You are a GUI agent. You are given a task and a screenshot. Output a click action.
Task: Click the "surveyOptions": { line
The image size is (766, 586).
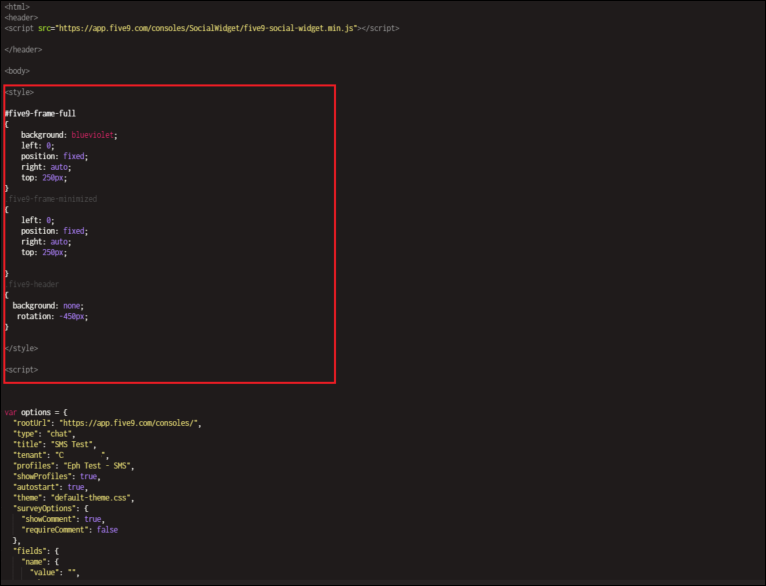pyautogui.click(x=50, y=509)
